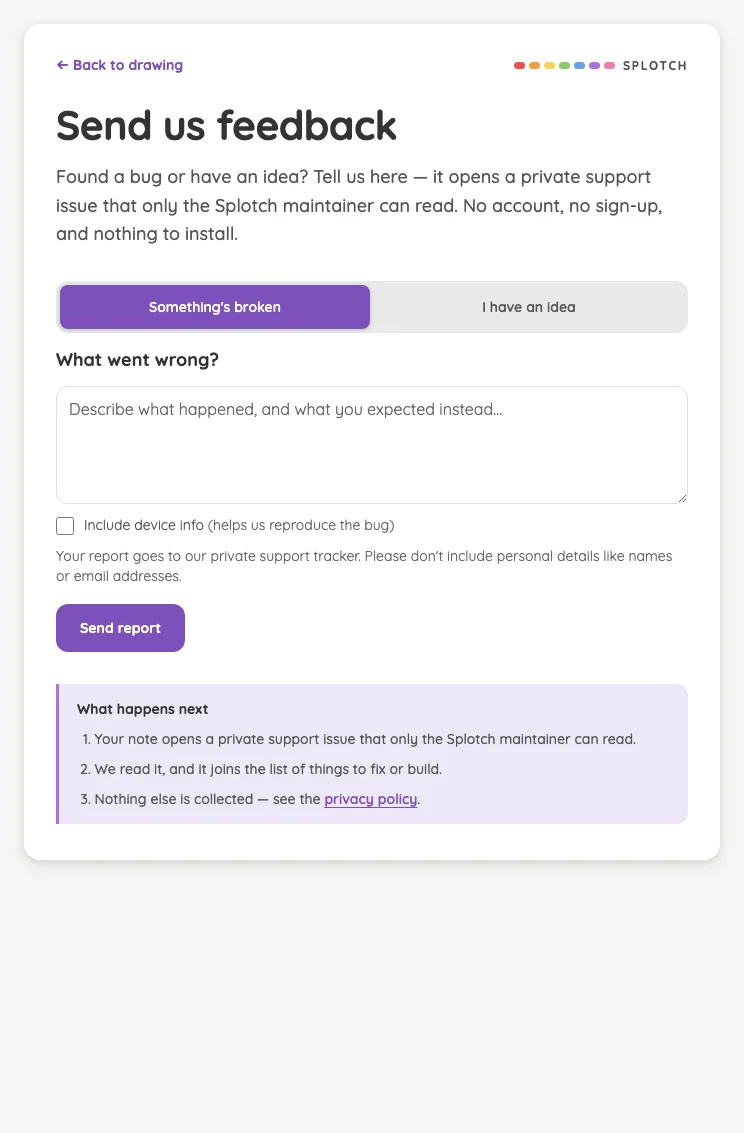Submit with the Send report button
Viewport: 744px width, 1133px height.
pyautogui.click(x=121, y=628)
